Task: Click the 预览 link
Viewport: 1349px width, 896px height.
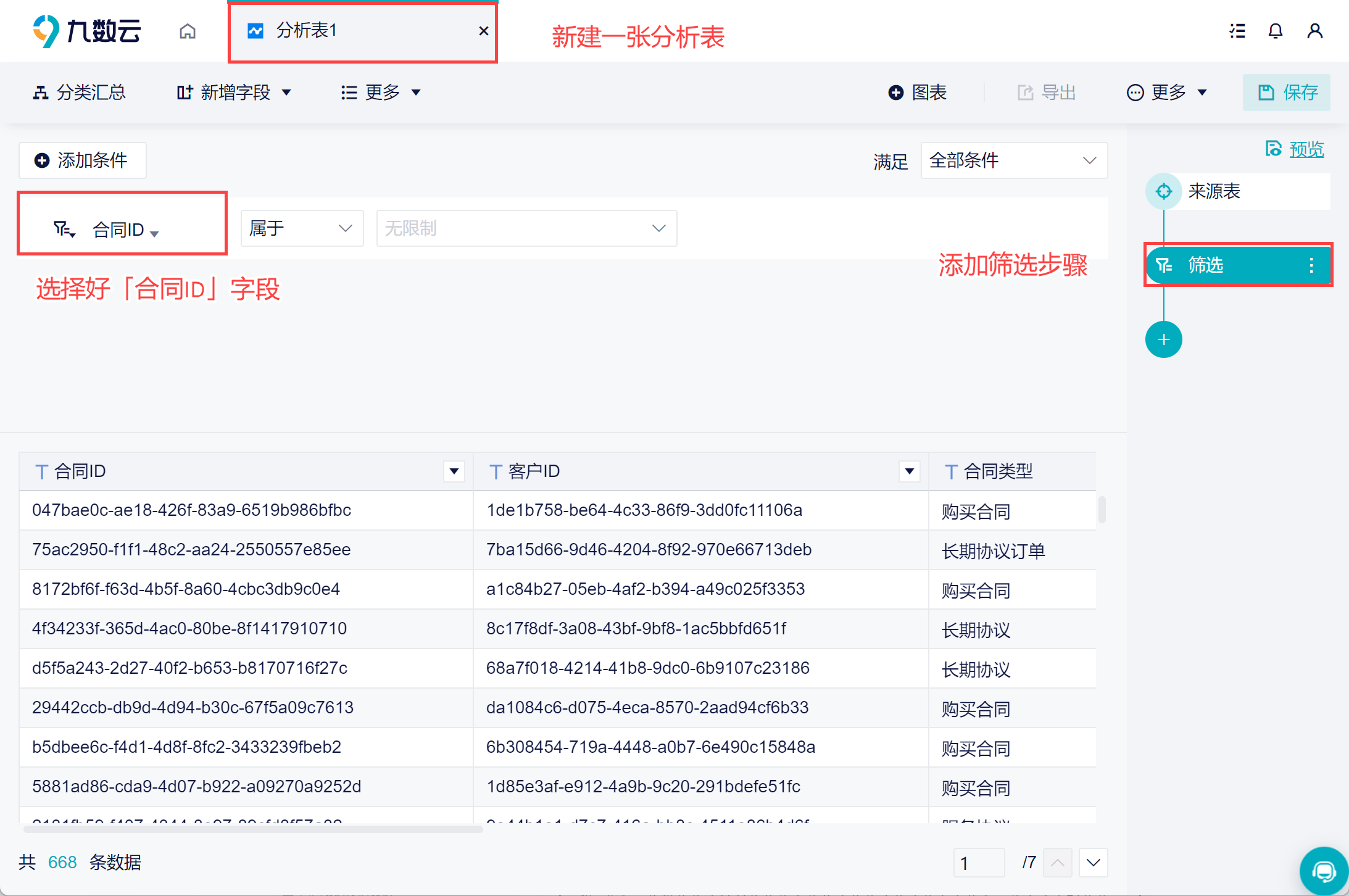Action: click(1306, 149)
